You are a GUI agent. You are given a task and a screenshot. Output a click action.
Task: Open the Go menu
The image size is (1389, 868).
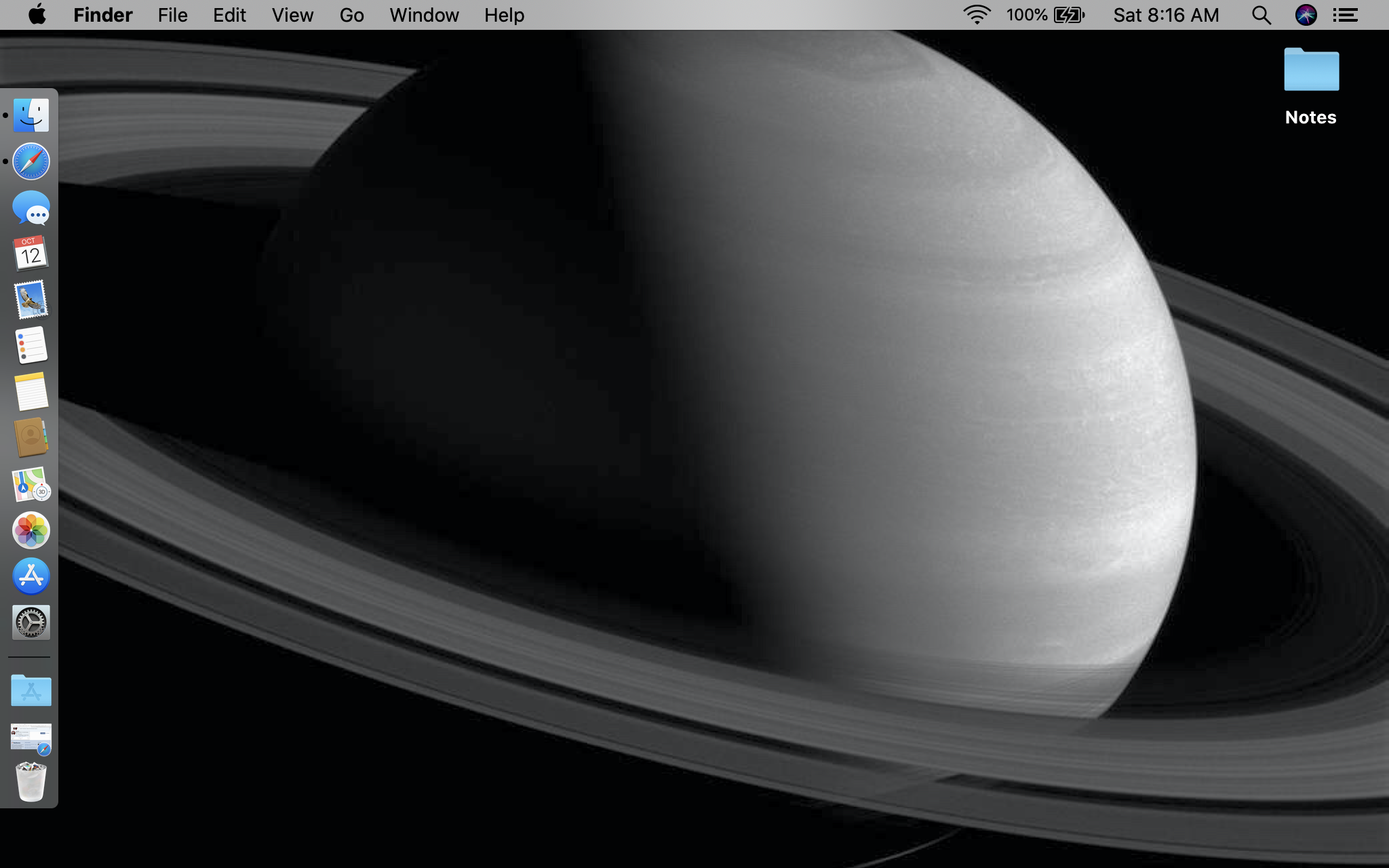(x=351, y=14)
